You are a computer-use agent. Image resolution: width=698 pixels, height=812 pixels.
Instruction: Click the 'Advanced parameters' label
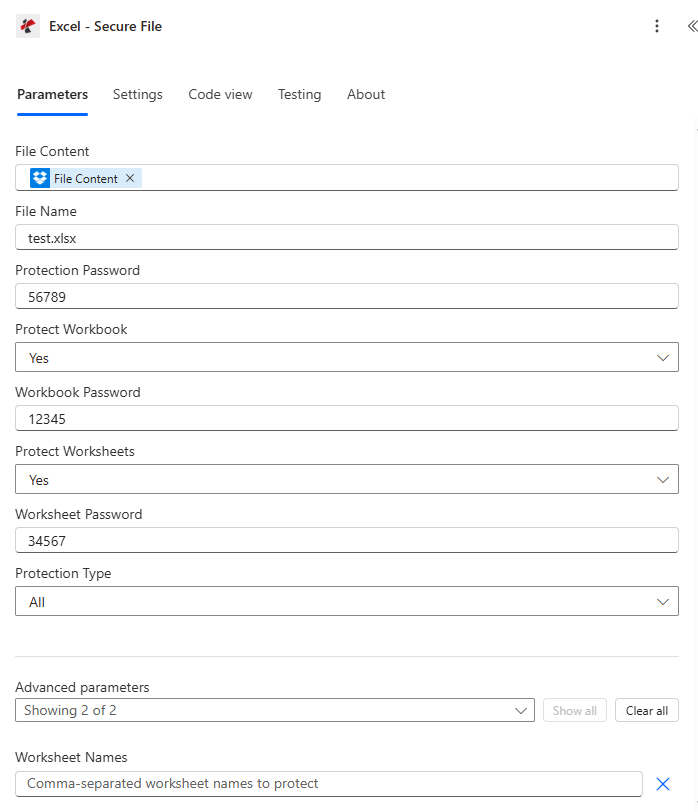(82, 687)
